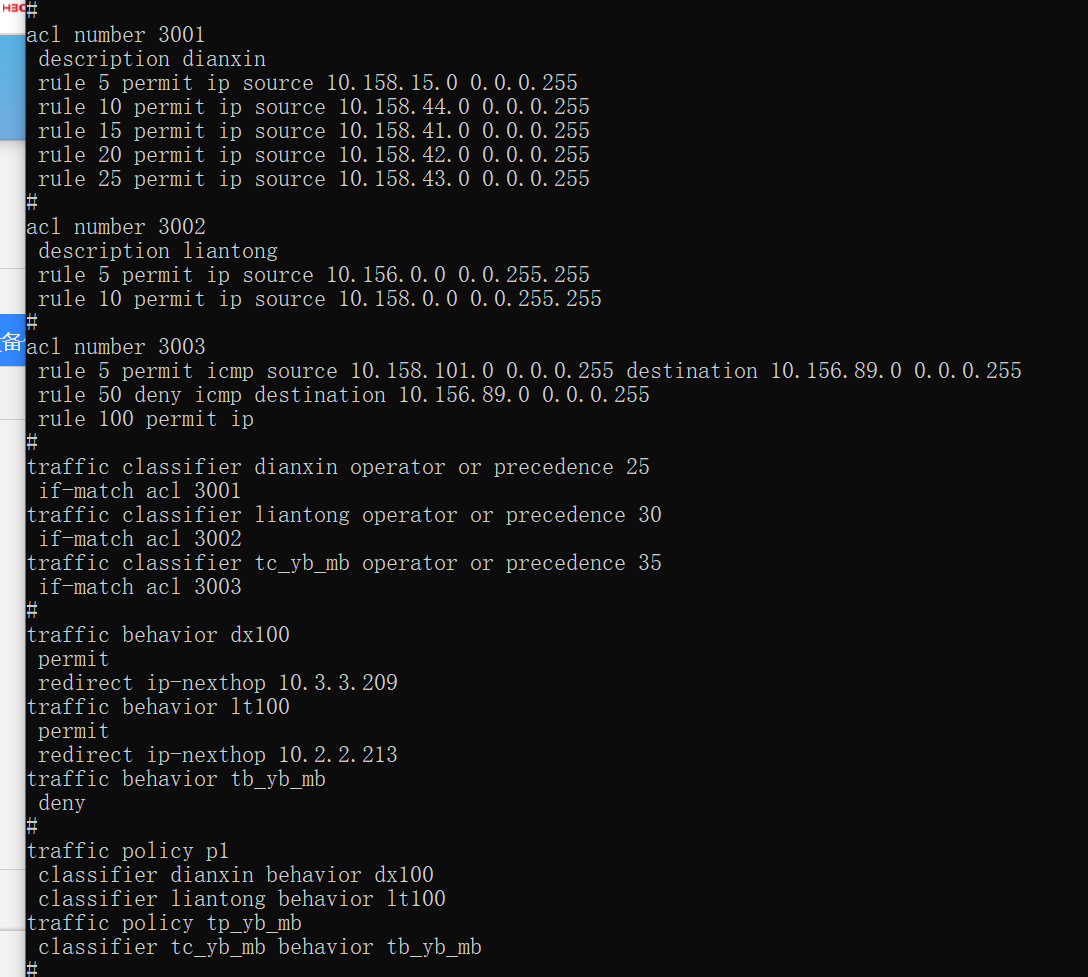The width and height of the screenshot is (1088, 977).
Task: Click the 'description dianxin' text
Action: coord(152,59)
